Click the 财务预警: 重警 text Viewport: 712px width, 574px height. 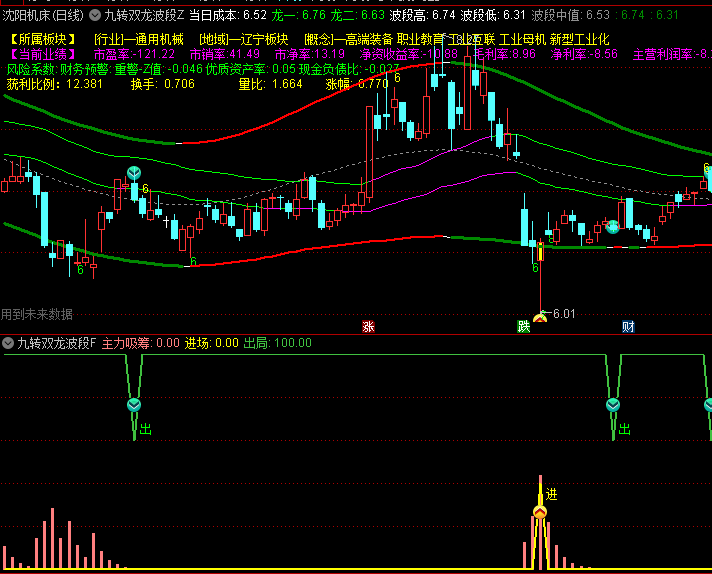coord(98,69)
